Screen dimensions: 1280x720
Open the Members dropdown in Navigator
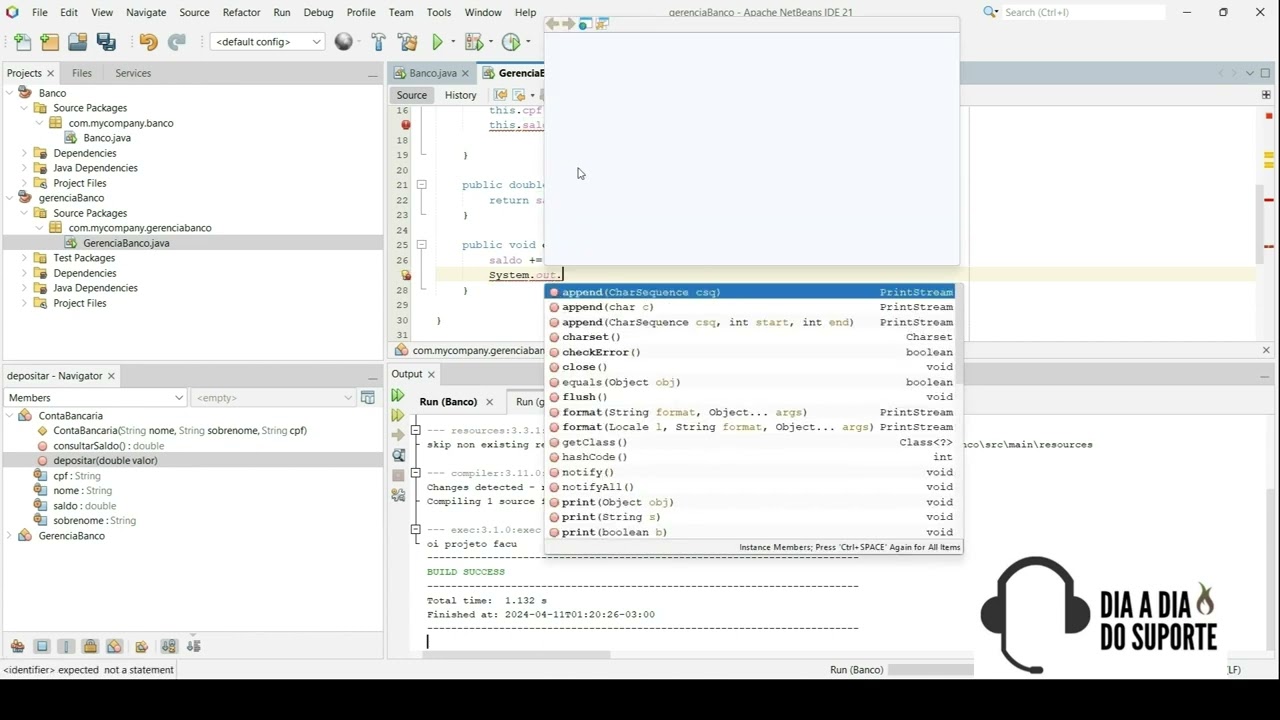click(x=95, y=398)
